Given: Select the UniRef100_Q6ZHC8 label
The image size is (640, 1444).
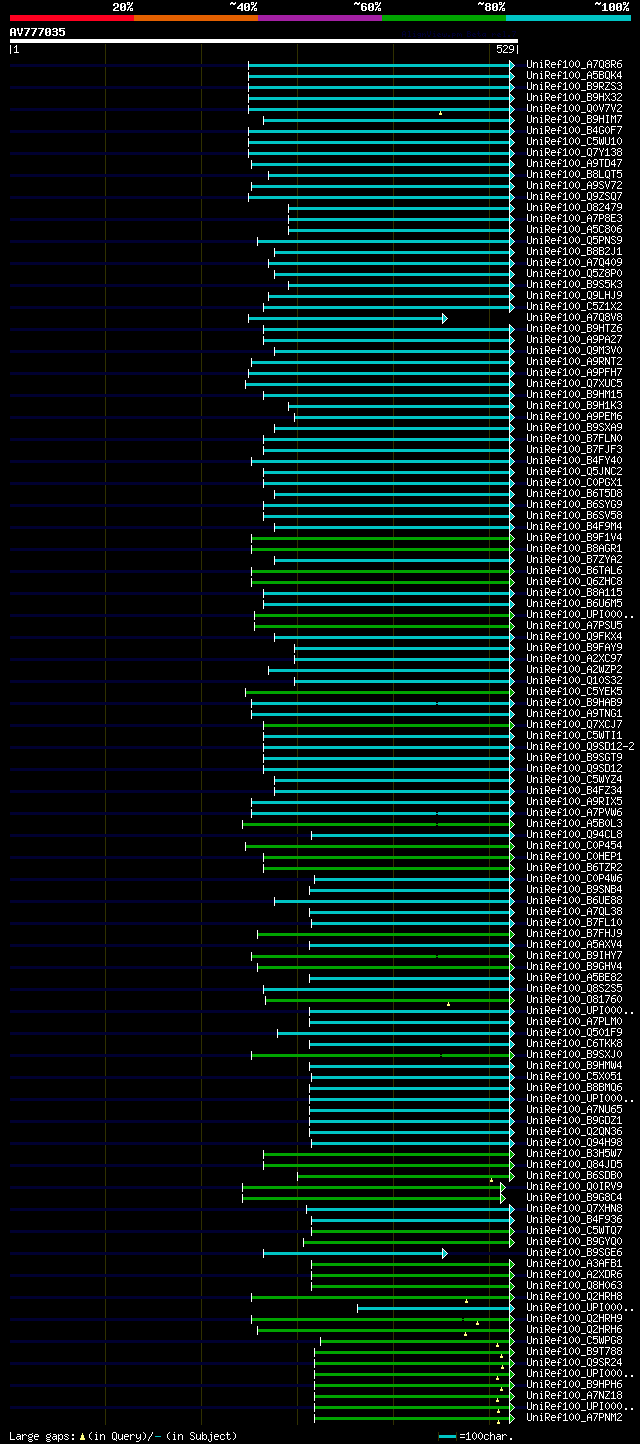Looking at the screenshot, I should coord(574,582).
